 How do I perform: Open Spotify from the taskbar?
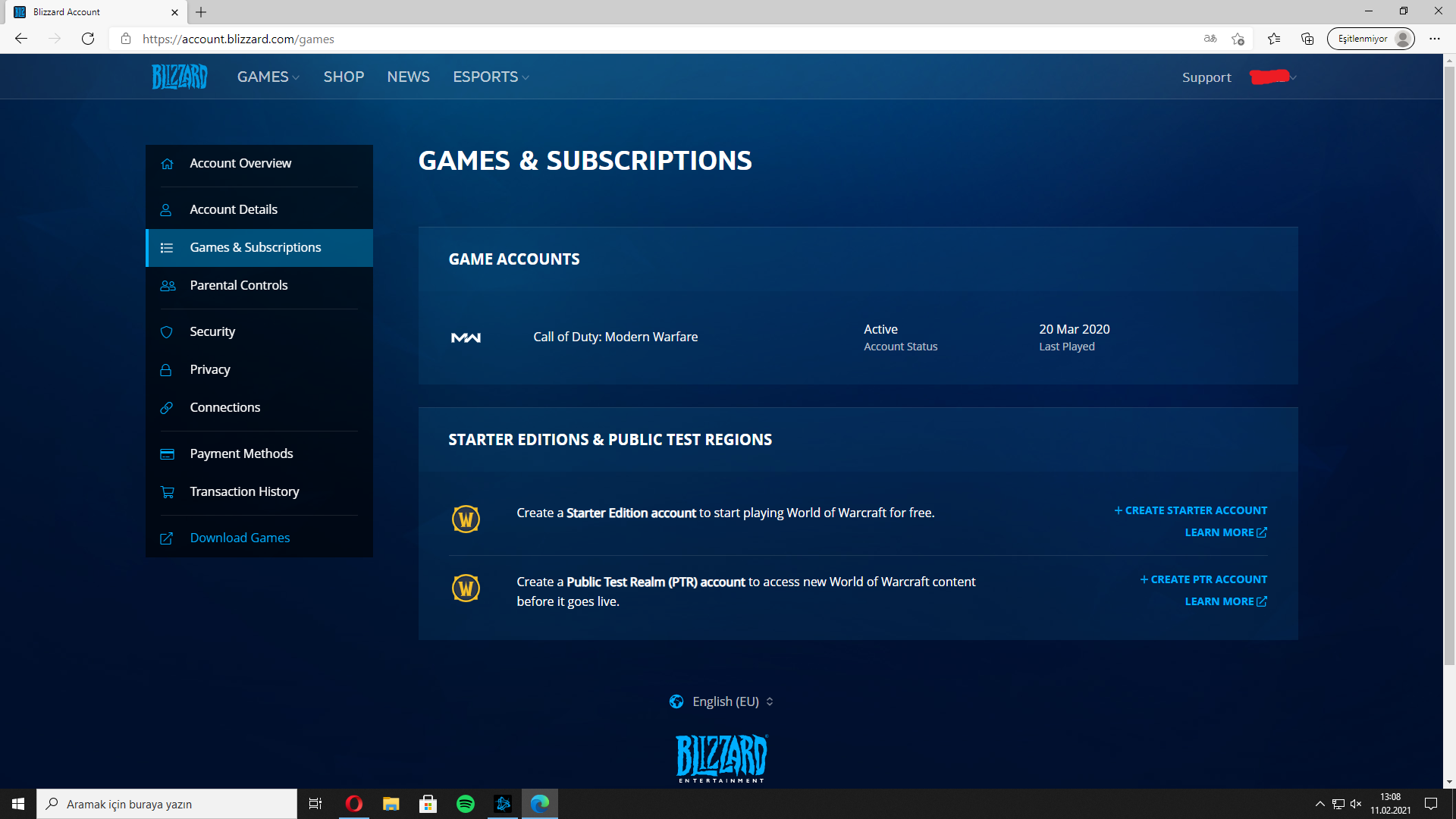[x=466, y=804]
